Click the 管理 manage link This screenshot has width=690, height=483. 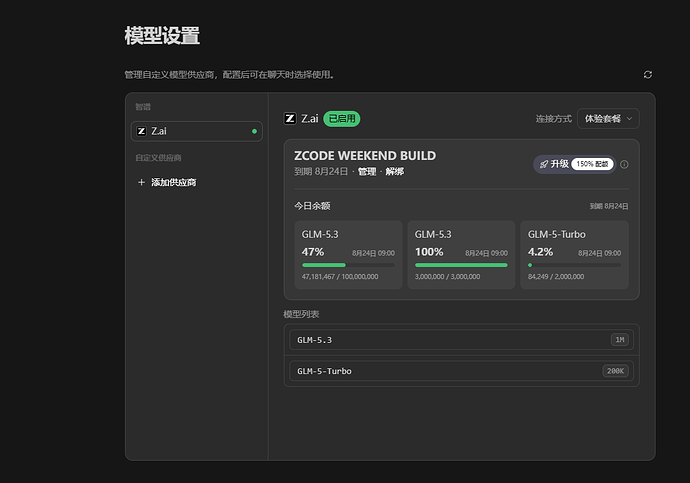point(367,172)
